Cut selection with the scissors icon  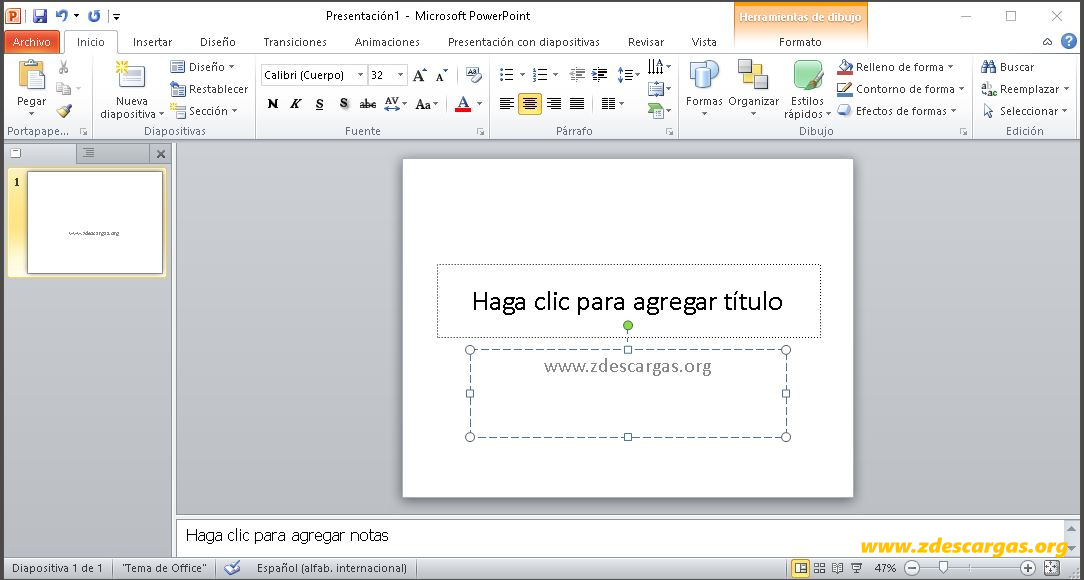pos(64,67)
